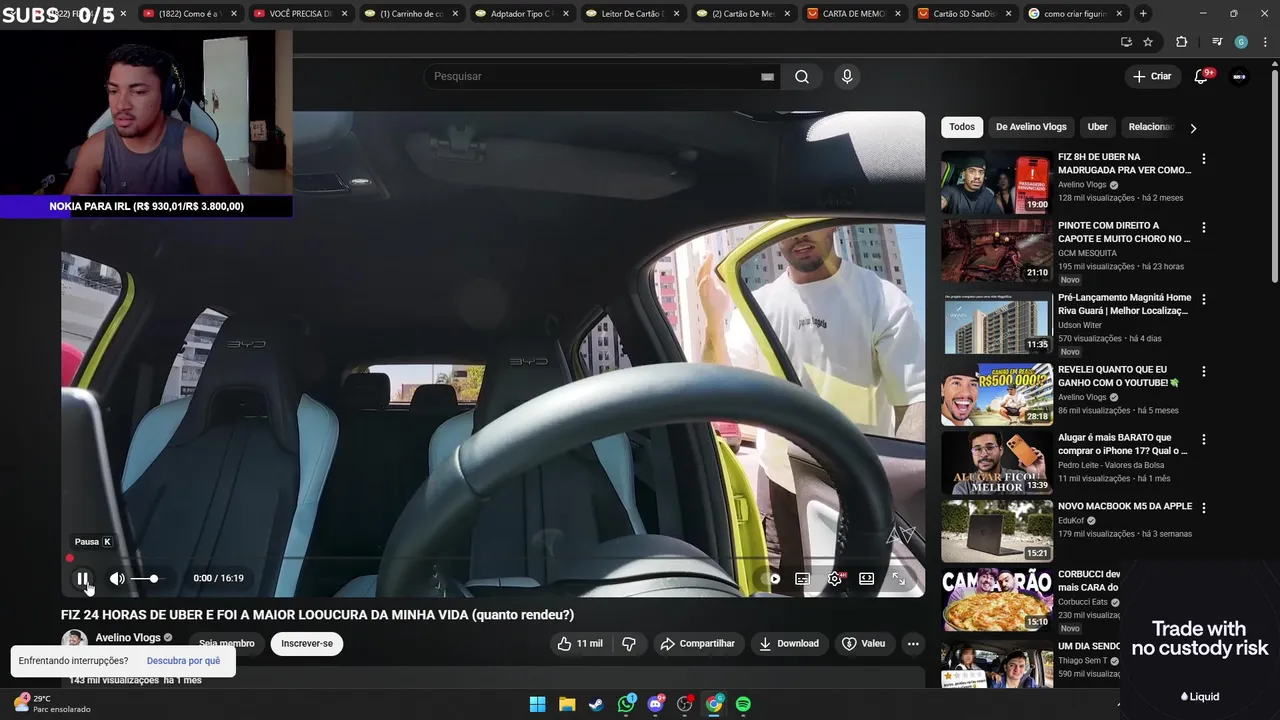
Task: Toggle subtitles/closed captions button
Action: [x=802, y=578]
